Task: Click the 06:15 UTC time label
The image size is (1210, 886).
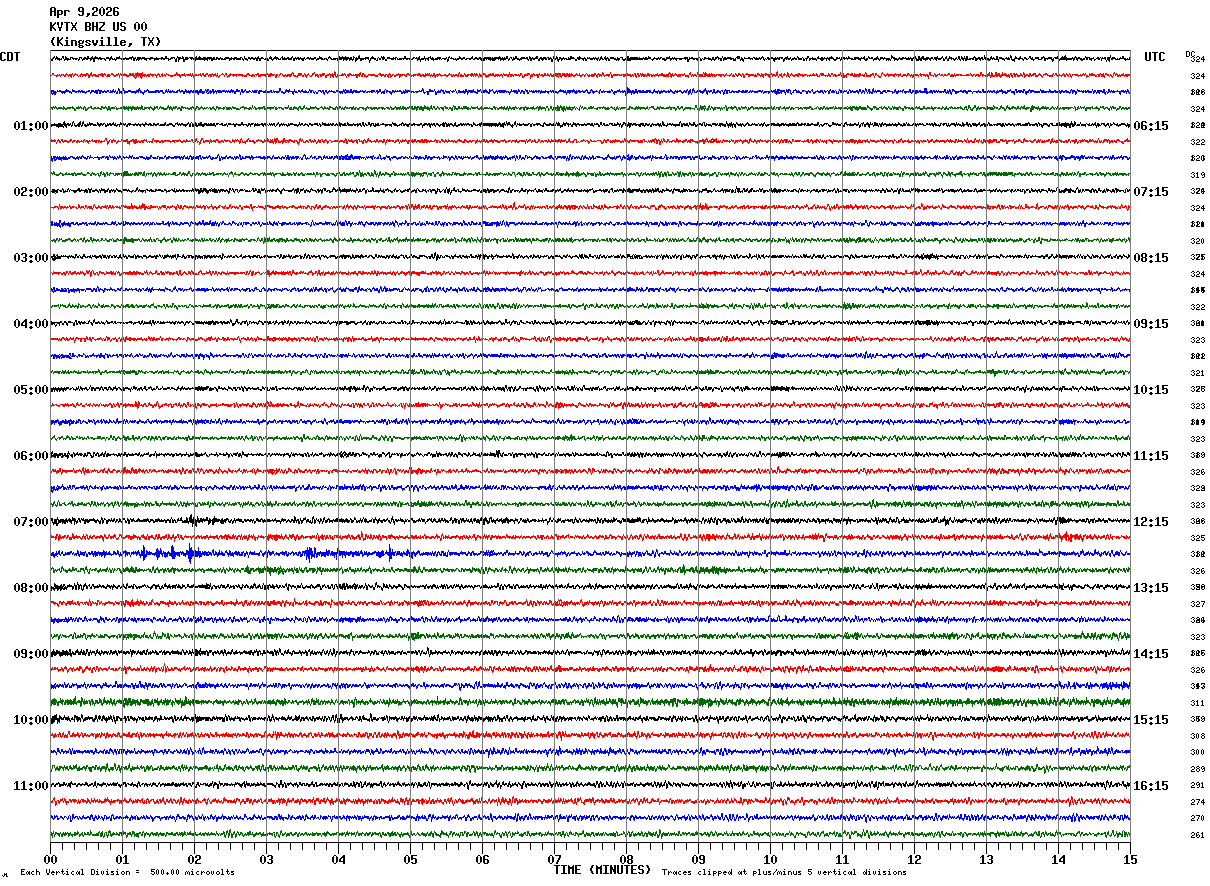Action: [x=1151, y=126]
